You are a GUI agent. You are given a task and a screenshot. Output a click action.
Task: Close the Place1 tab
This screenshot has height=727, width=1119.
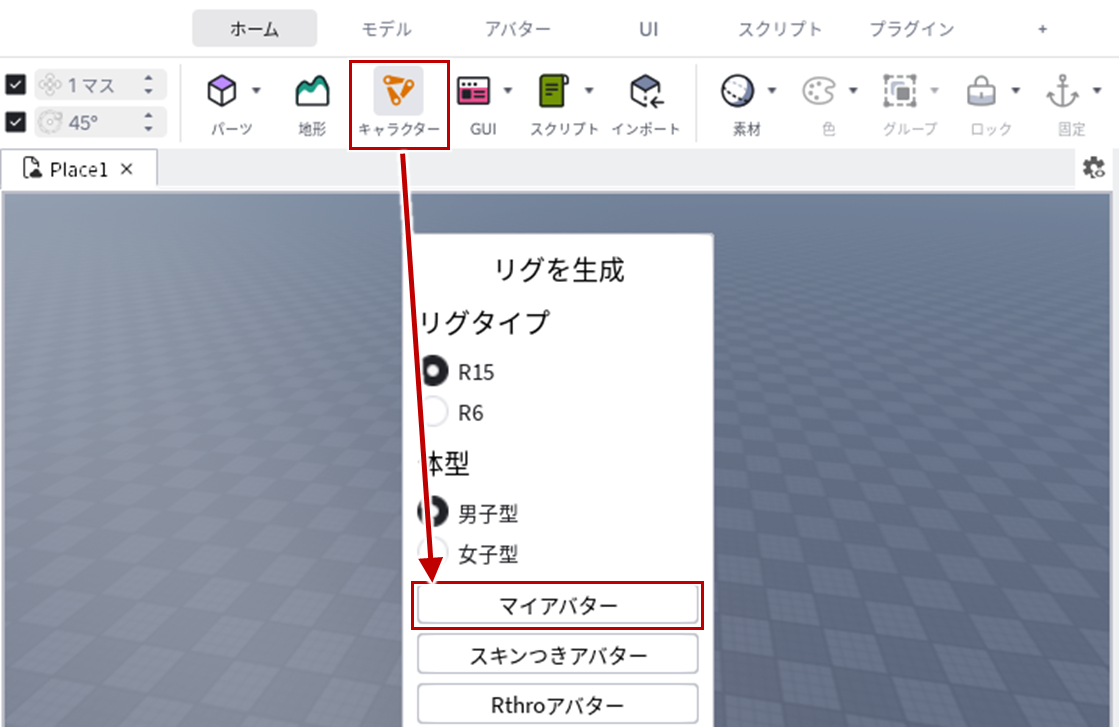pyautogui.click(x=127, y=169)
